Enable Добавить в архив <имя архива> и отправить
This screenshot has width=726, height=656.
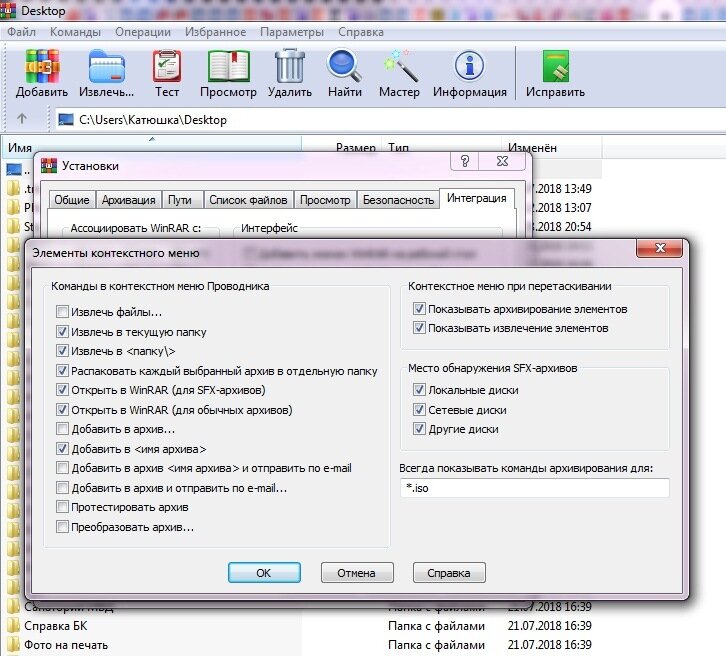(62, 468)
